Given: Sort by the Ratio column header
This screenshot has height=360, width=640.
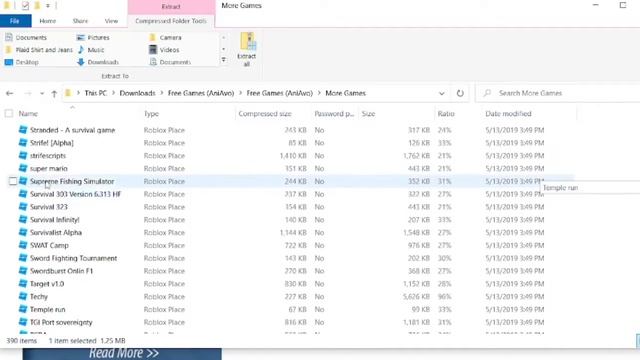Looking at the screenshot, I should tap(446, 113).
